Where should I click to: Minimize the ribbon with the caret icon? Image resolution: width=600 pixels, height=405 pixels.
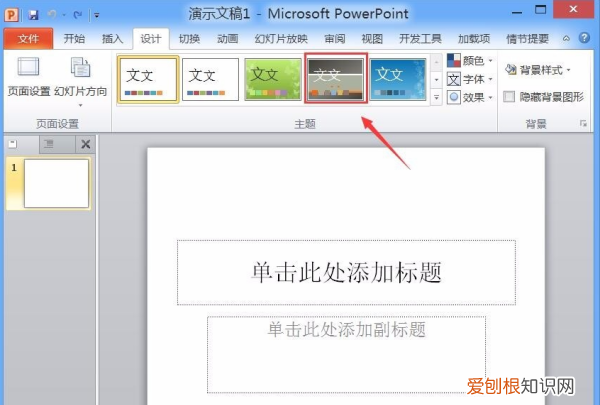click(x=566, y=39)
